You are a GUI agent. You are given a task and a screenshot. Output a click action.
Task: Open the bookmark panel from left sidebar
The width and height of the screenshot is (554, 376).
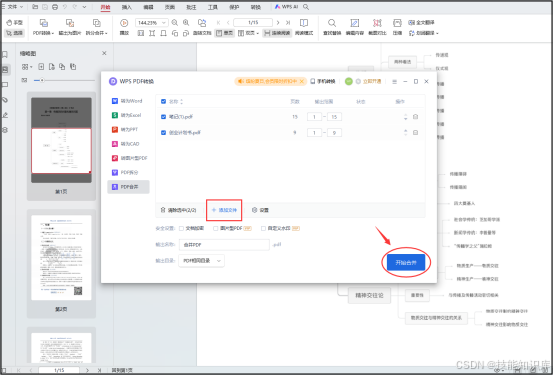pyautogui.click(x=5, y=54)
